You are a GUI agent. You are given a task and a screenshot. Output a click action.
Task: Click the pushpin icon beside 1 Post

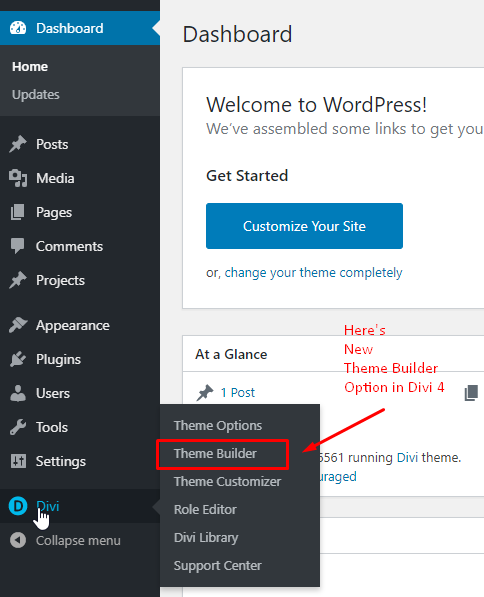[205, 393]
